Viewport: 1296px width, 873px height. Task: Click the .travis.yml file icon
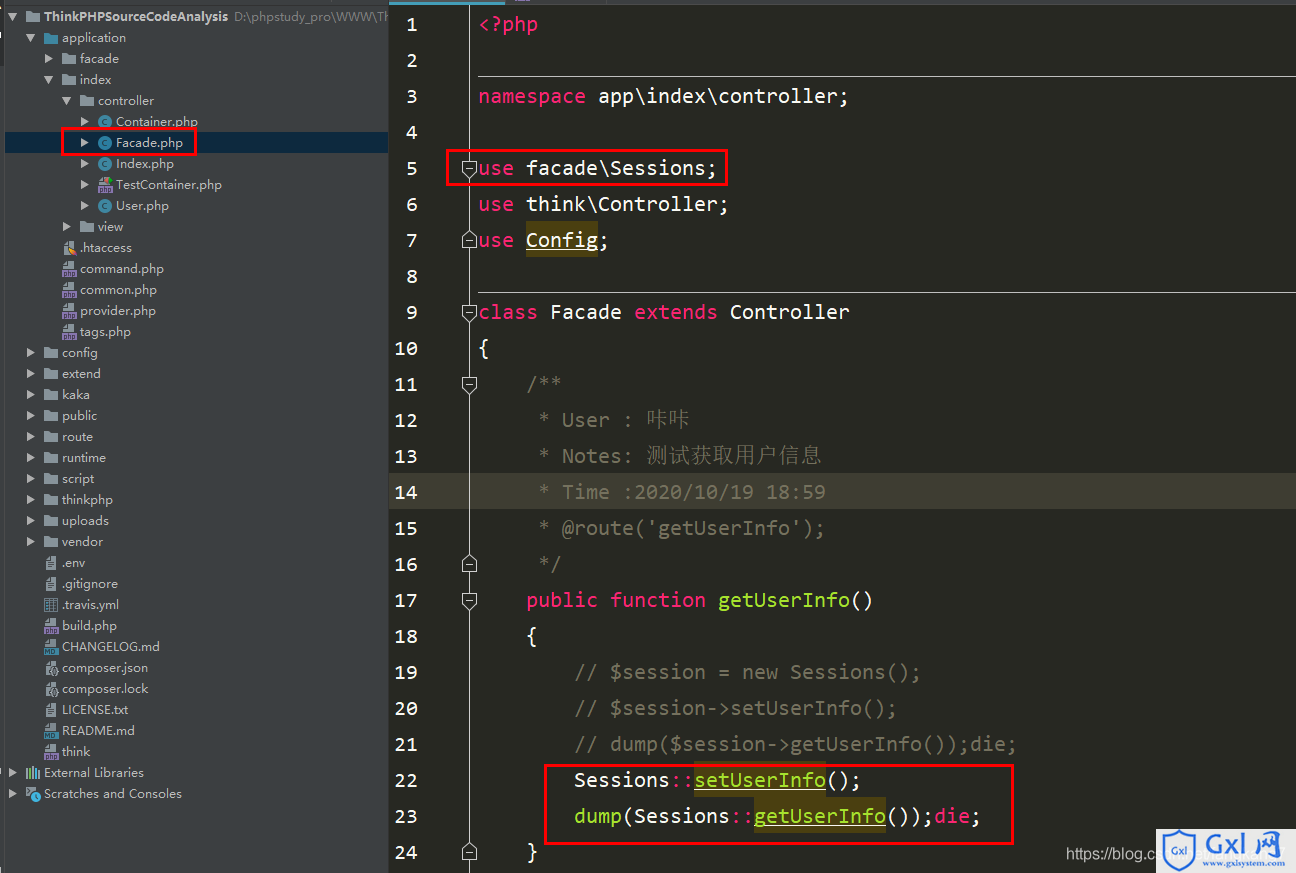pos(51,605)
